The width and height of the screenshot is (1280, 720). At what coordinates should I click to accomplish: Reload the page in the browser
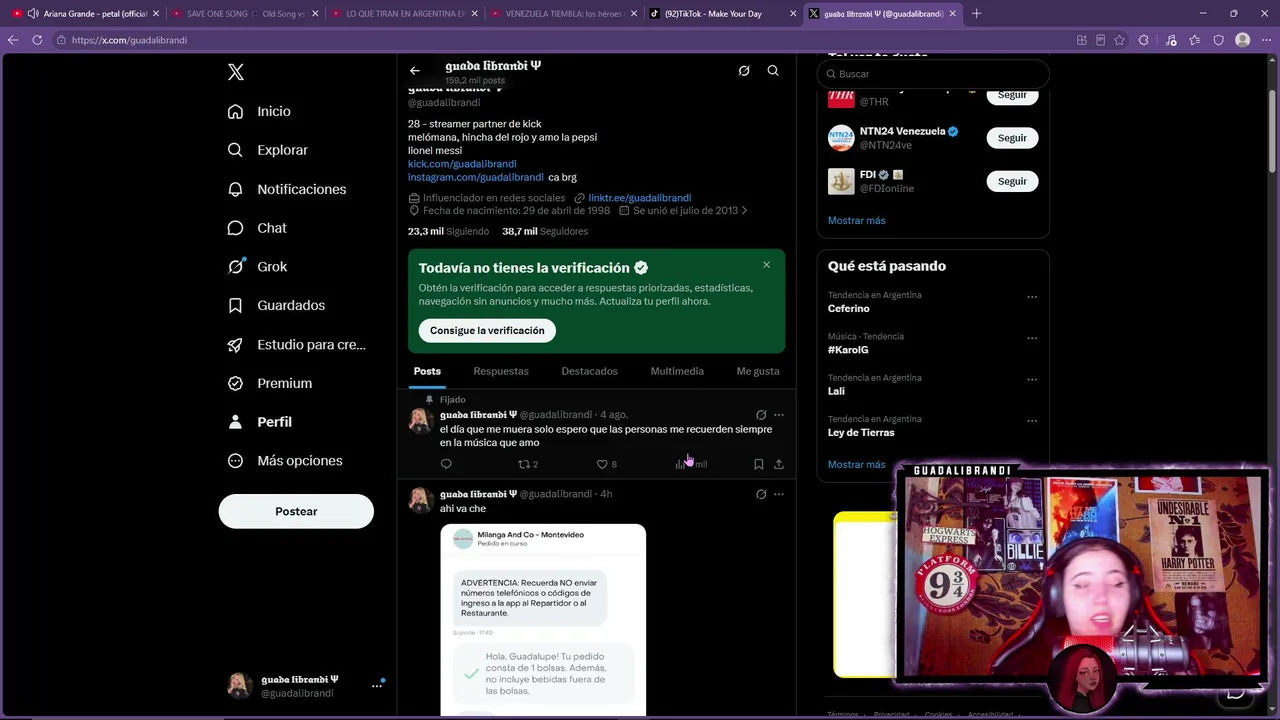point(37,40)
